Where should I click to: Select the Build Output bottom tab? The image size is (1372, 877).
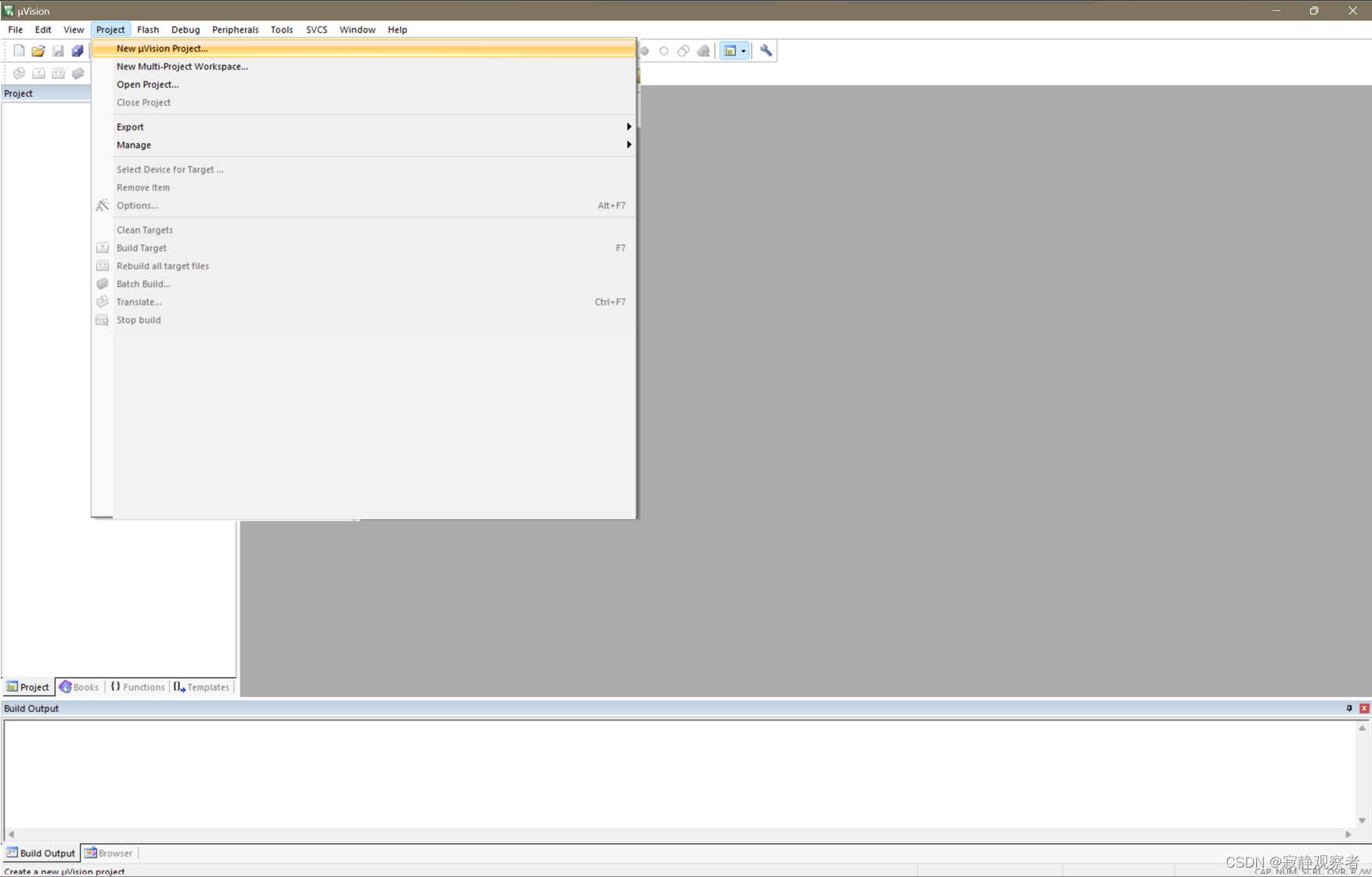(x=41, y=853)
